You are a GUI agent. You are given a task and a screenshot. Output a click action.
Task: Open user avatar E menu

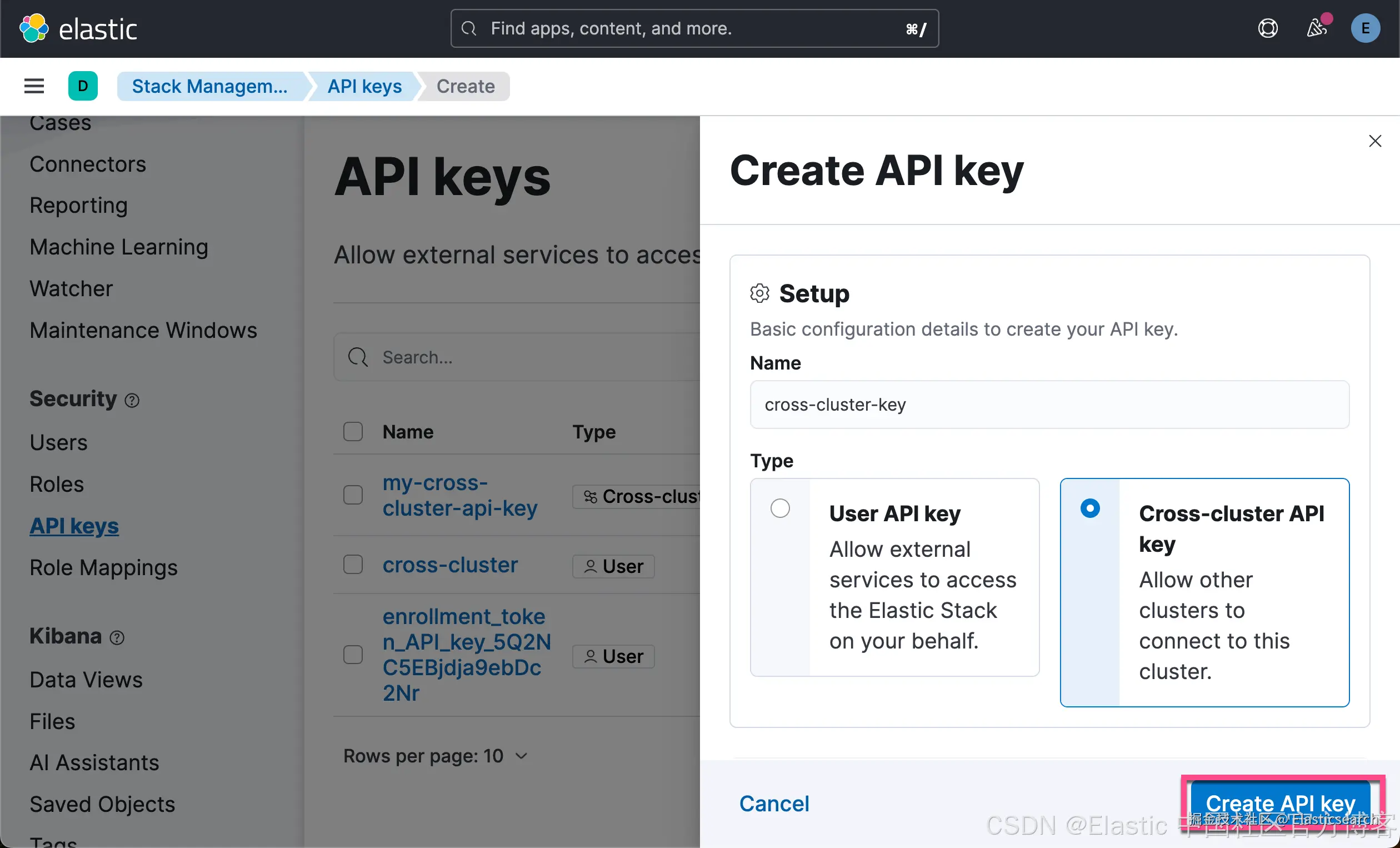pyautogui.click(x=1365, y=28)
